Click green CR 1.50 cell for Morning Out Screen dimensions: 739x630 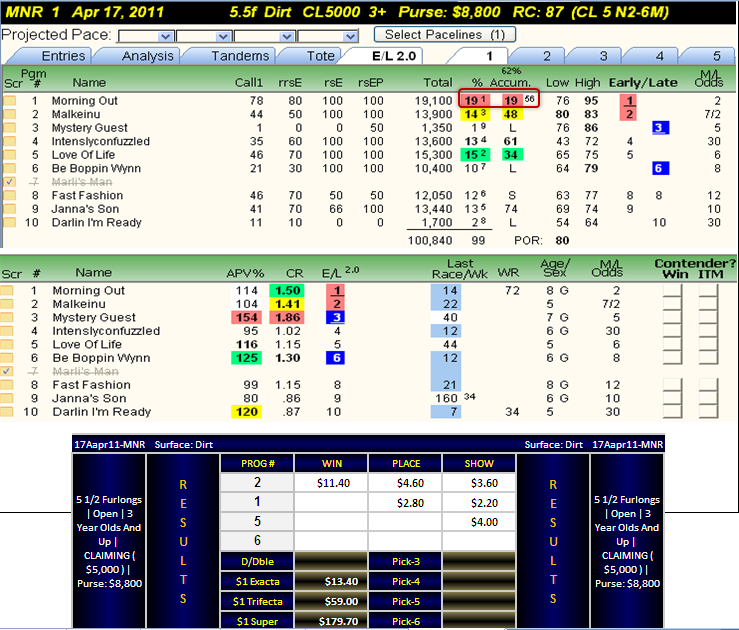[287, 290]
